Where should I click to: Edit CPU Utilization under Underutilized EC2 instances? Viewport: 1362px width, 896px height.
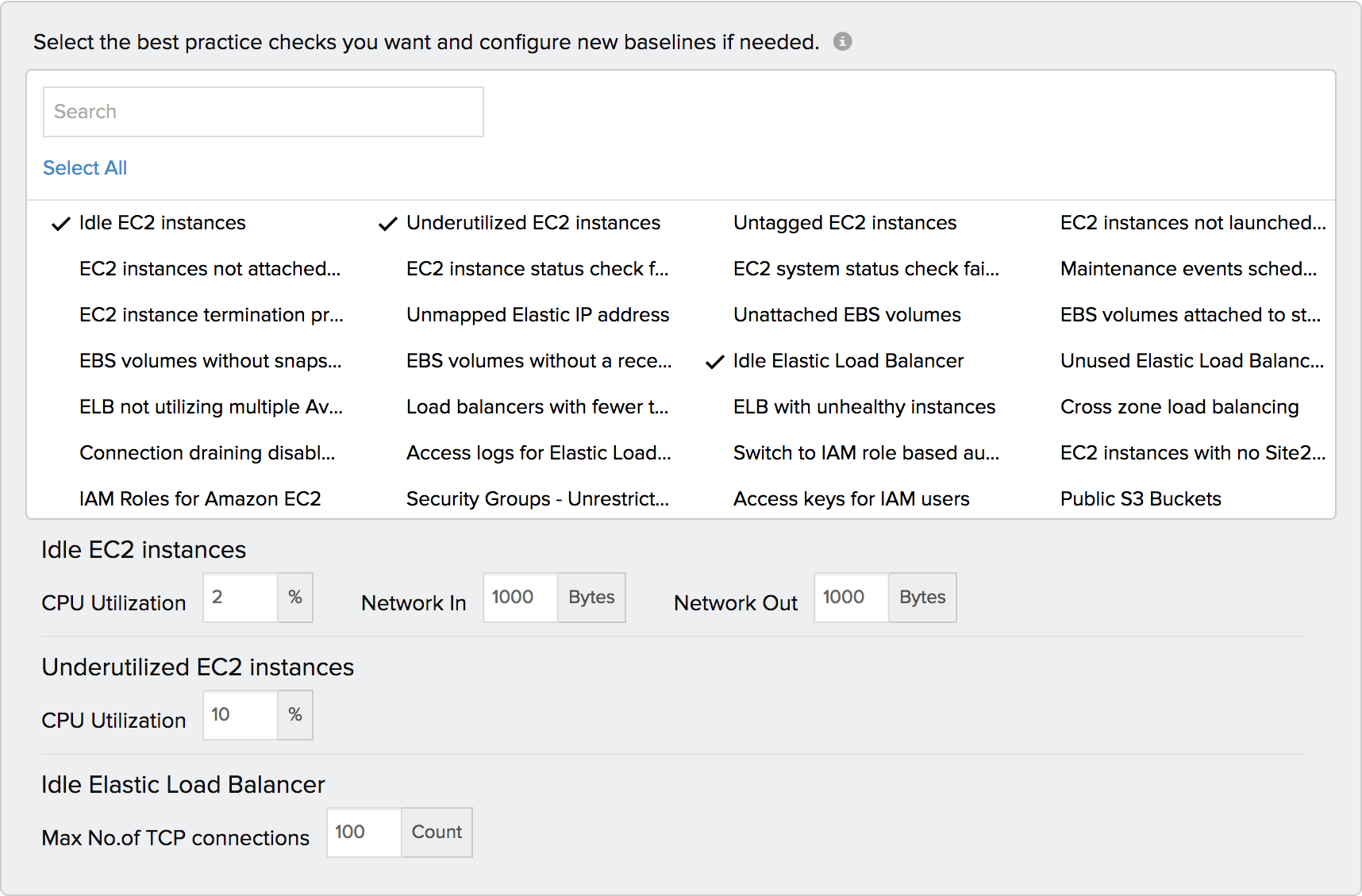[x=238, y=715]
